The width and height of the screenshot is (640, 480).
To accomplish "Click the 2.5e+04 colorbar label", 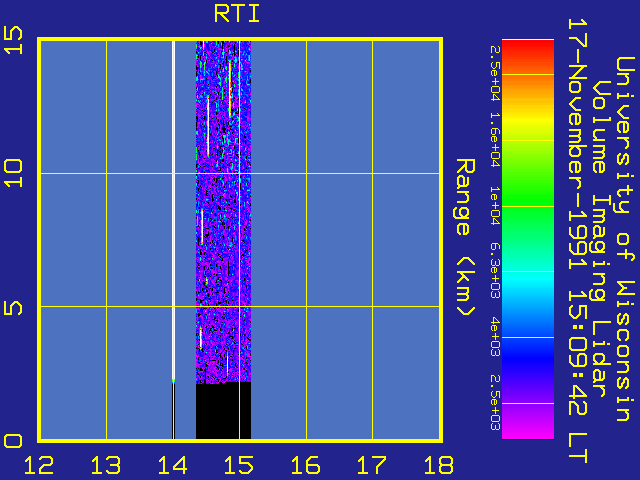I will (x=495, y=73).
